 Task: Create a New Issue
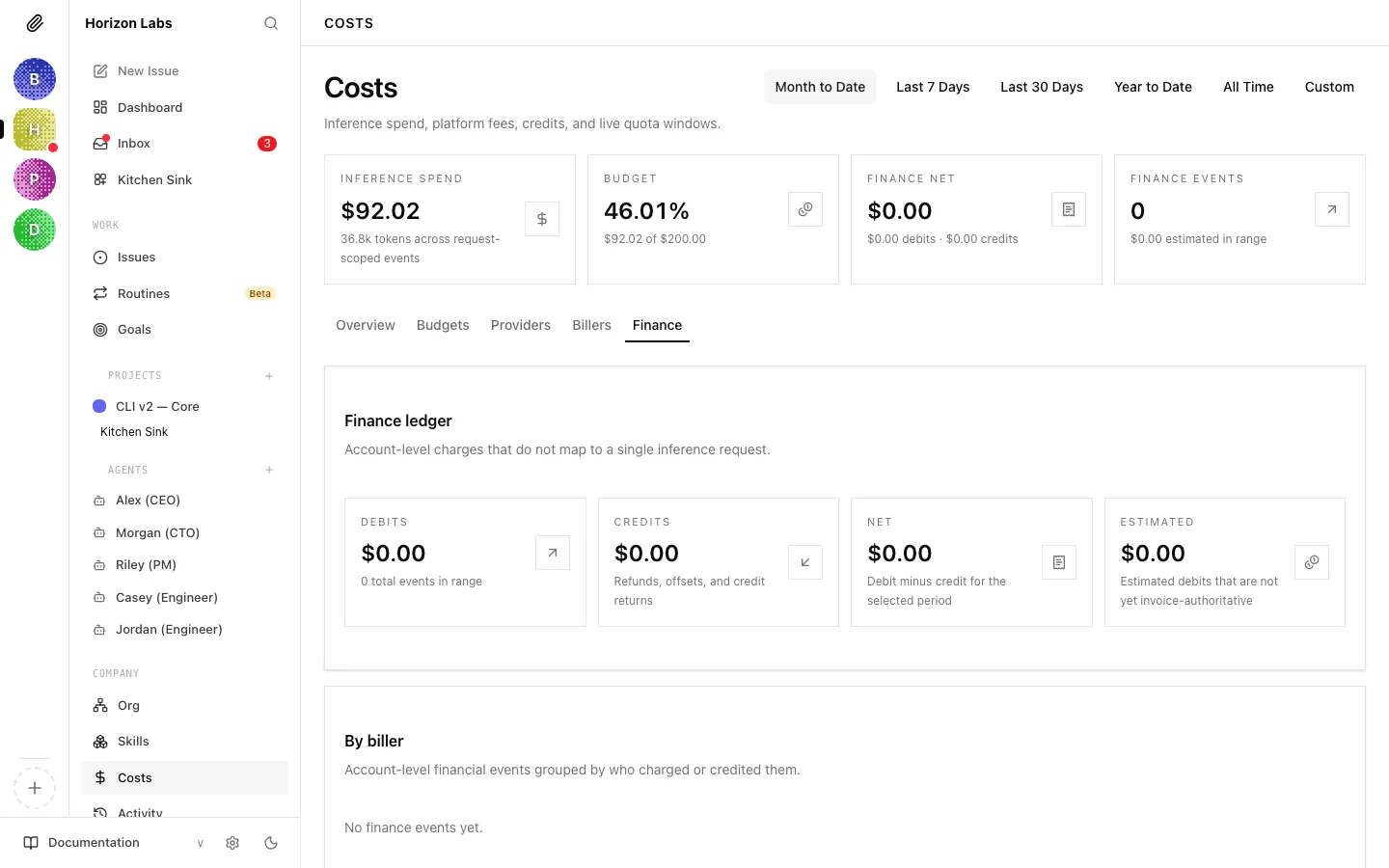[x=184, y=71]
